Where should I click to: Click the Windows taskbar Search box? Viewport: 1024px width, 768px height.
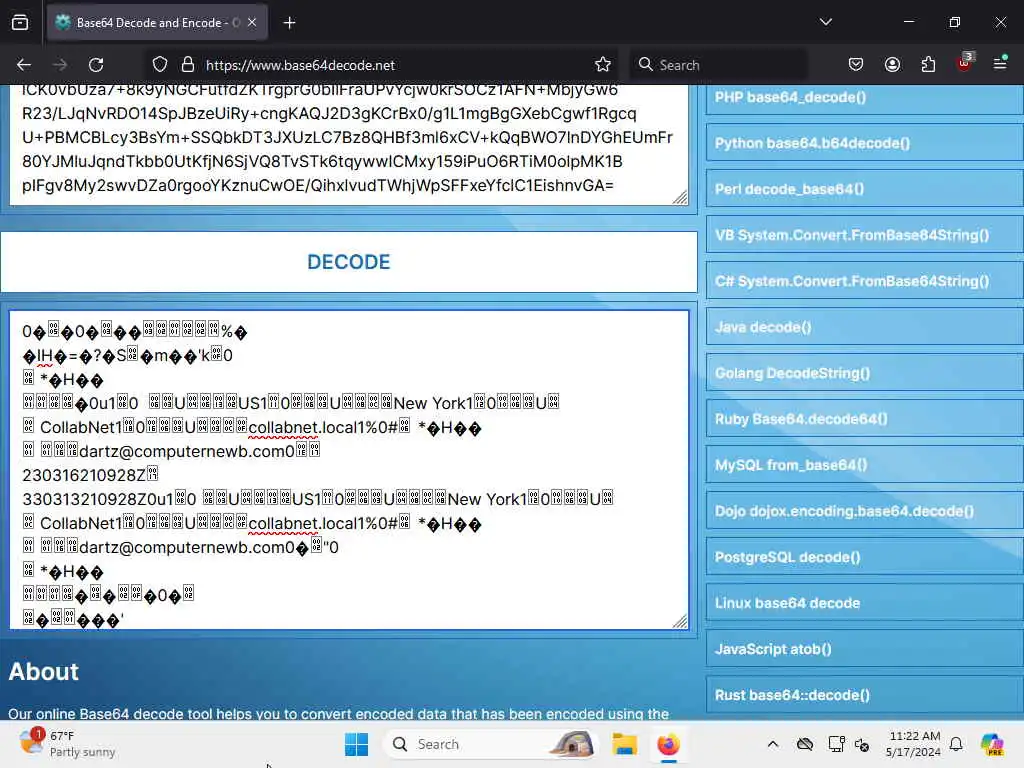click(x=491, y=744)
